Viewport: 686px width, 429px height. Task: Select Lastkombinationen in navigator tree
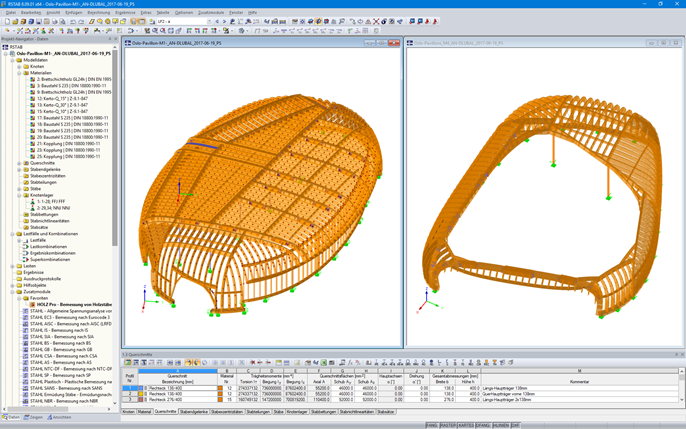tap(48, 247)
